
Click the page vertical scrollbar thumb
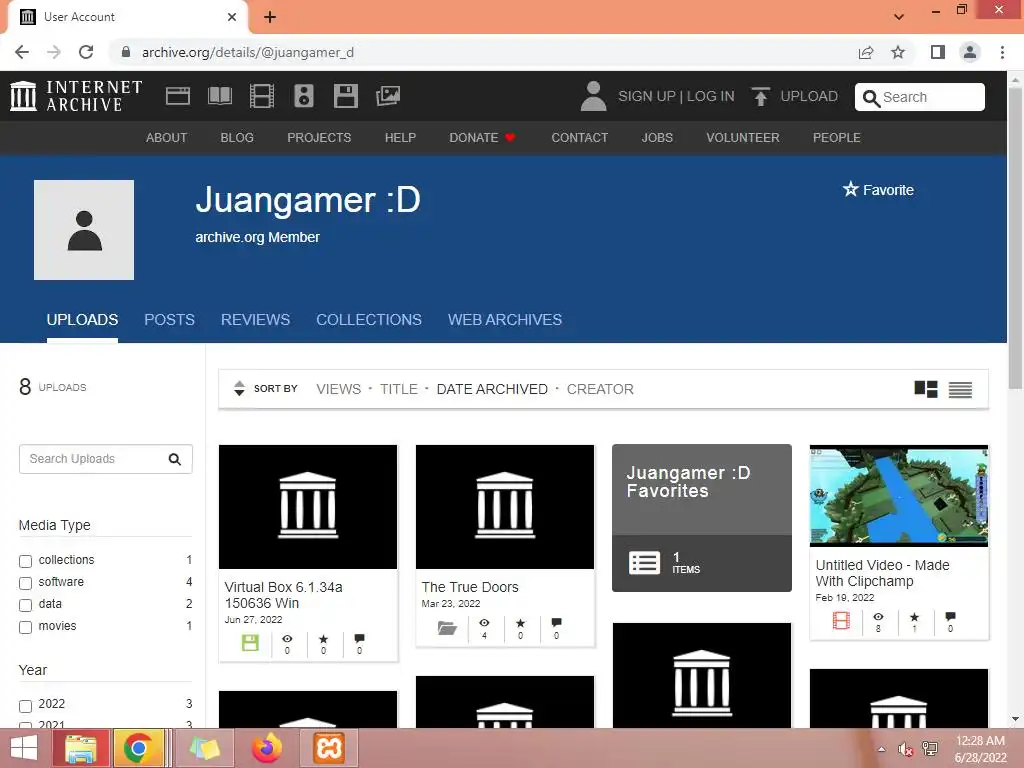pyautogui.click(x=1015, y=238)
